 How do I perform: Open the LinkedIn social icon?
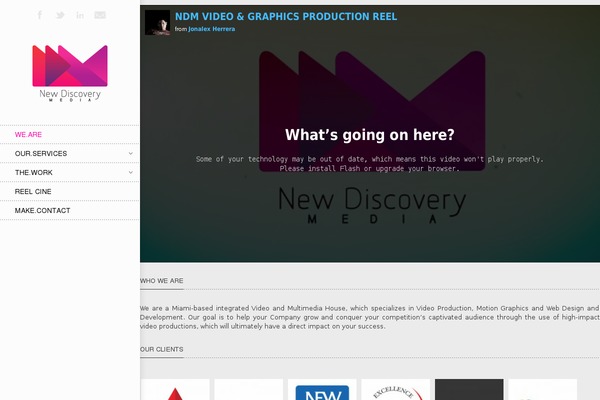click(80, 15)
